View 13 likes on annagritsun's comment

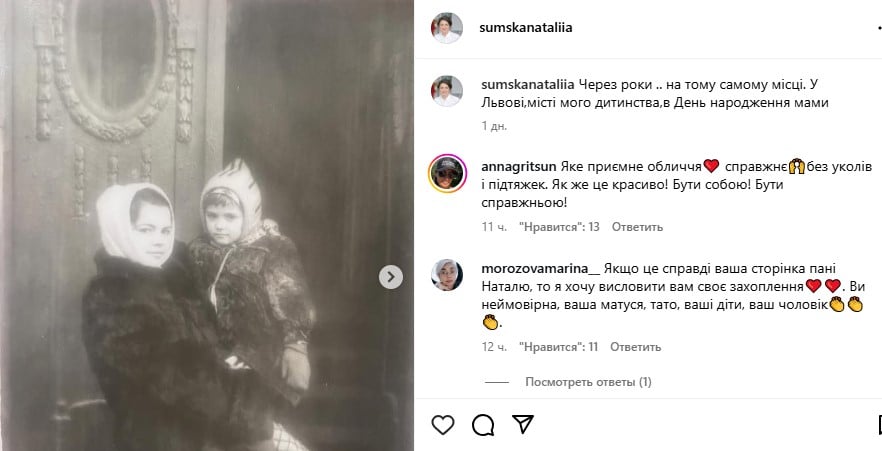pyautogui.click(x=559, y=227)
